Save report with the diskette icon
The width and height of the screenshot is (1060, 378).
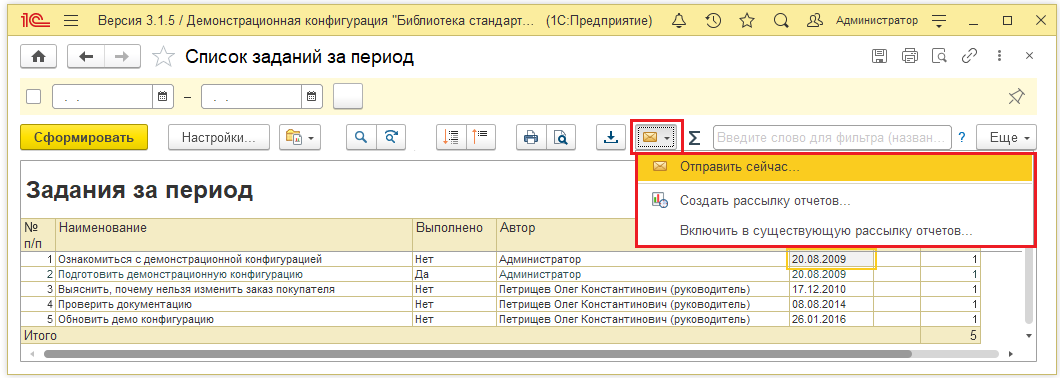[x=880, y=56]
